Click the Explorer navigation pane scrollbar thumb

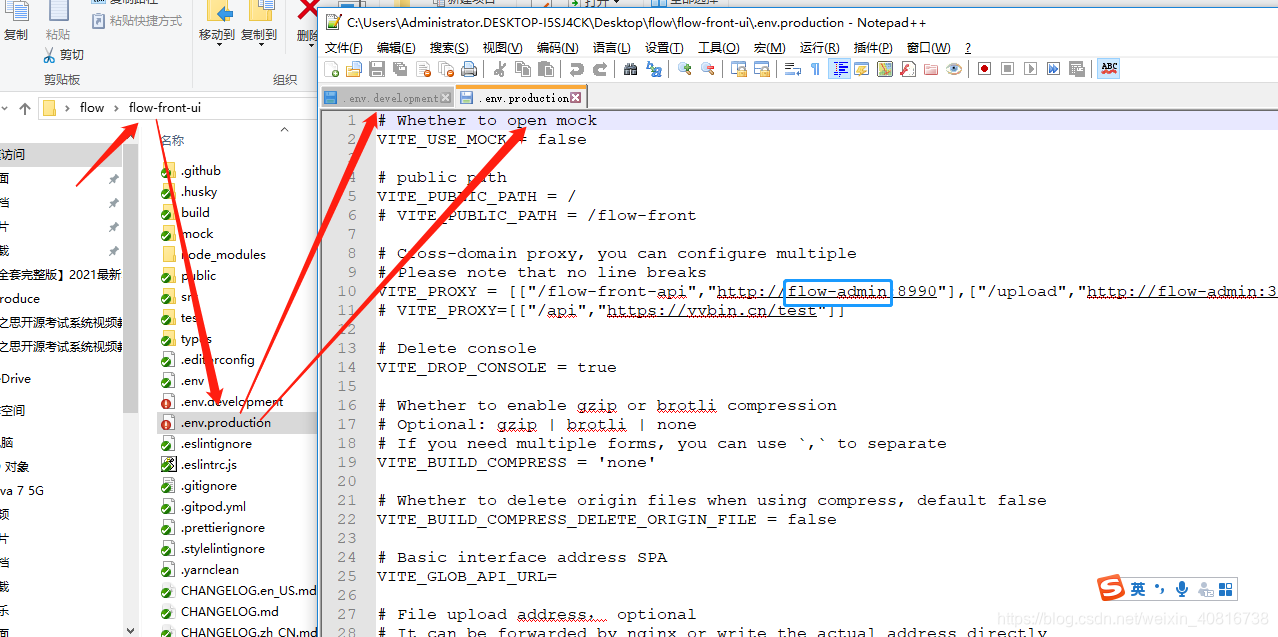pos(131,278)
